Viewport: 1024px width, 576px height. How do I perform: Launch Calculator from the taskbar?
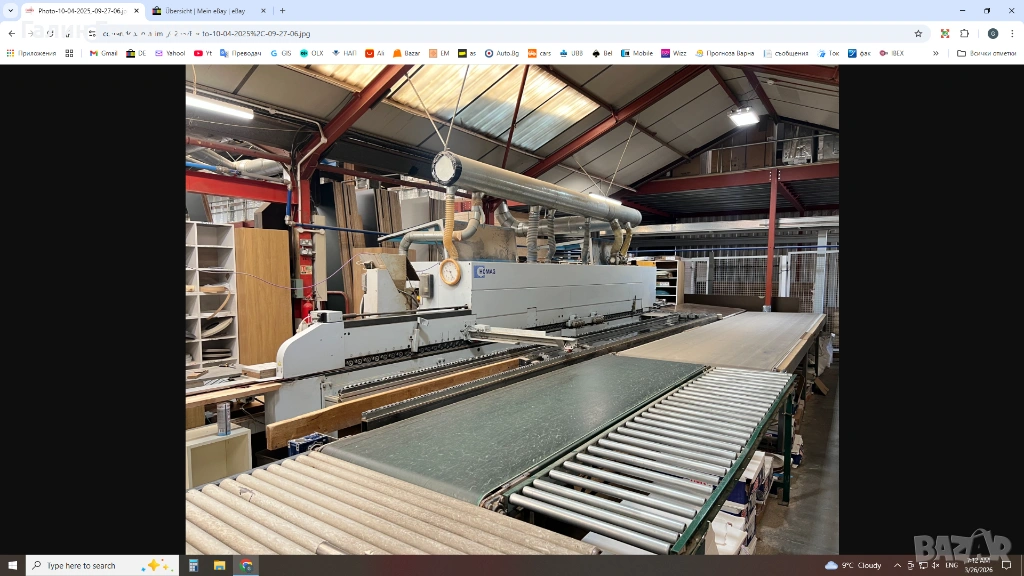[x=194, y=565]
